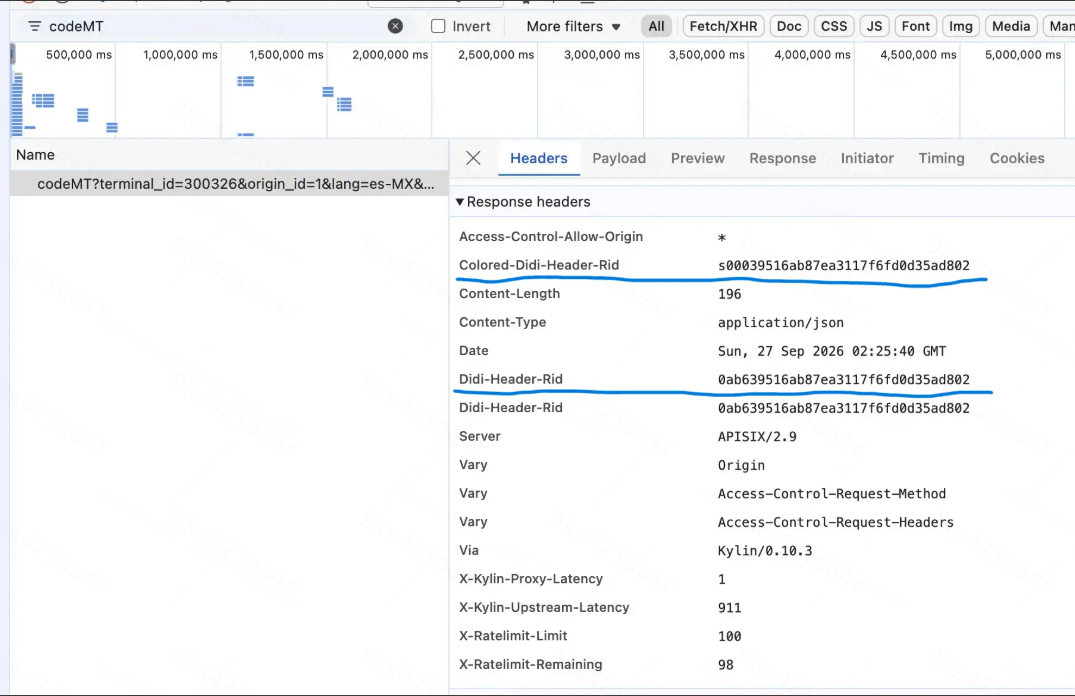Click the Access-Control-Request-Headers Vary value
Image resolution: width=1075 pixels, height=696 pixels.
(x=836, y=523)
